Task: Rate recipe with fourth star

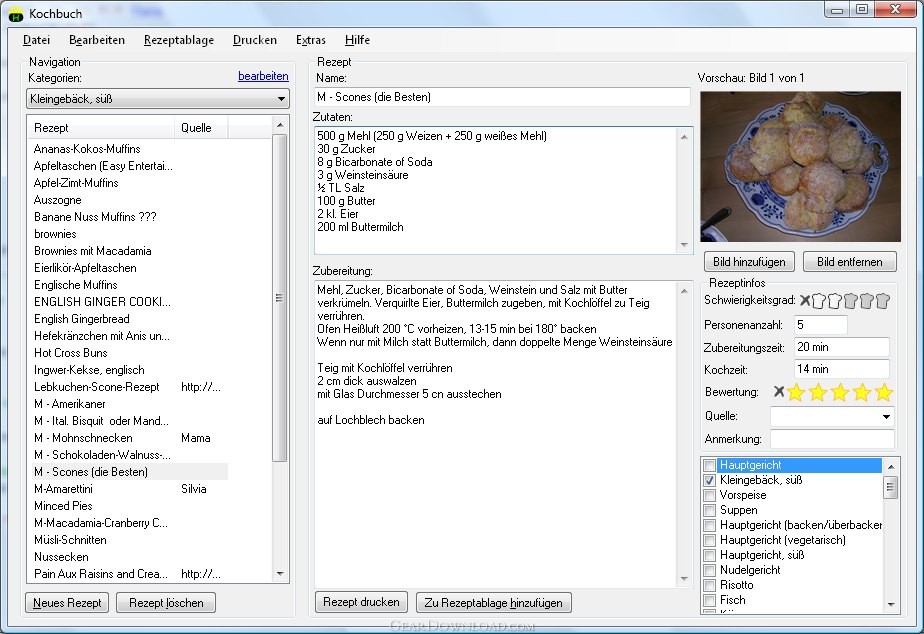Action: [862, 392]
